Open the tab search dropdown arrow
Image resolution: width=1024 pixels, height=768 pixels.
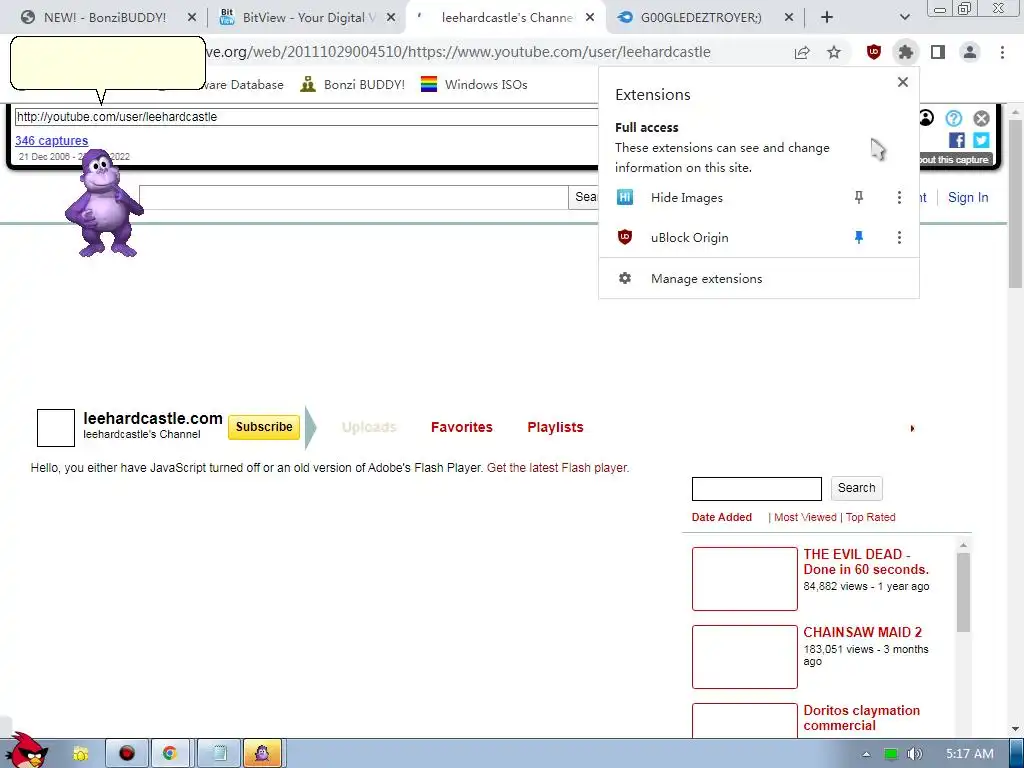pyautogui.click(x=904, y=18)
